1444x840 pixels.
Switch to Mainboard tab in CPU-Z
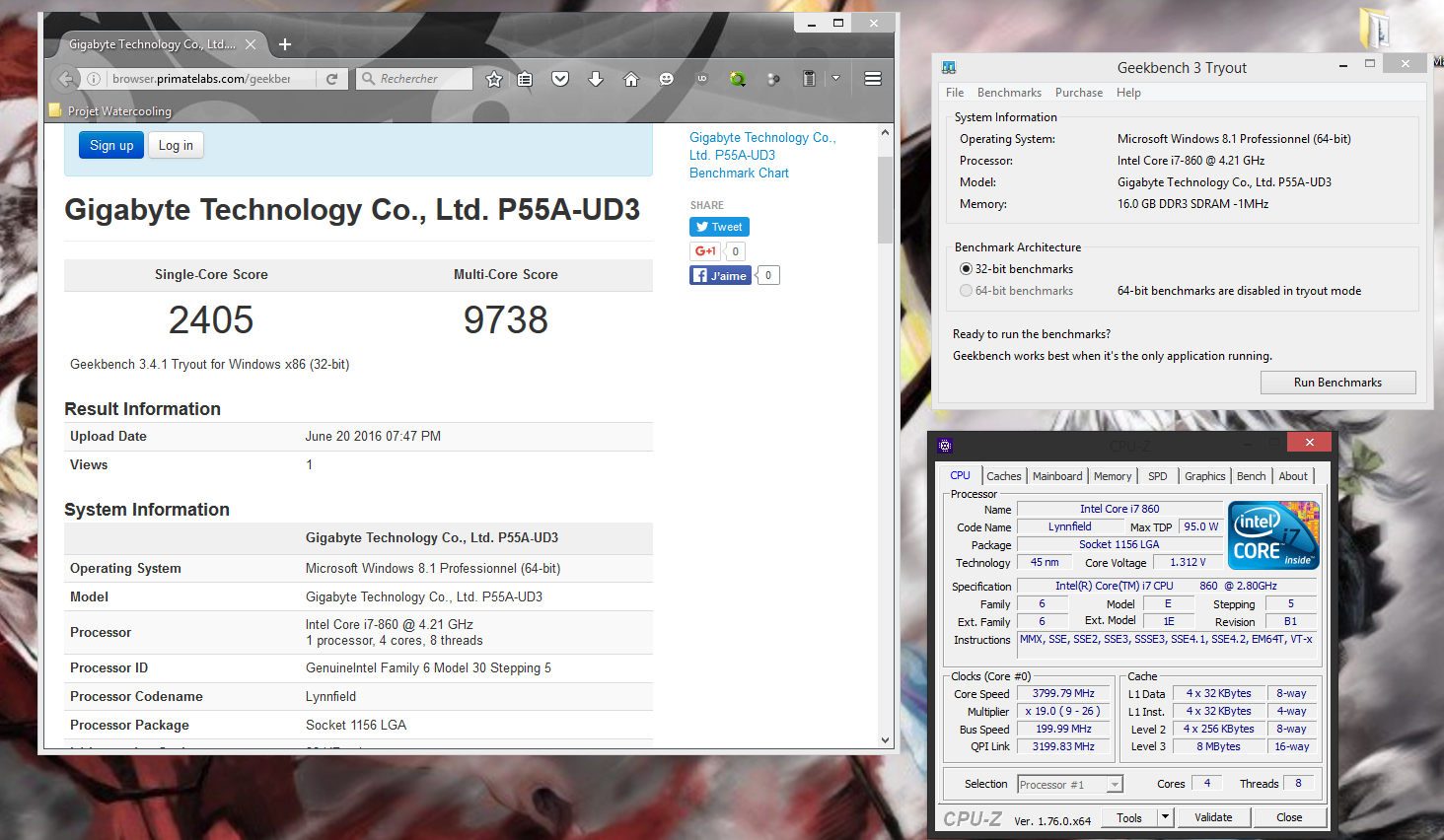pyautogui.click(x=1057, y=476)
